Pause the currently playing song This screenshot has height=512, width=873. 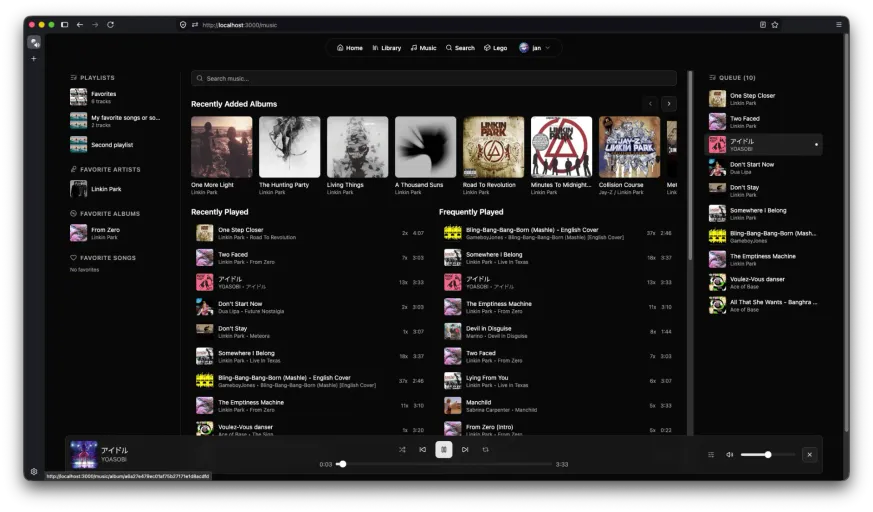[444, 450]
